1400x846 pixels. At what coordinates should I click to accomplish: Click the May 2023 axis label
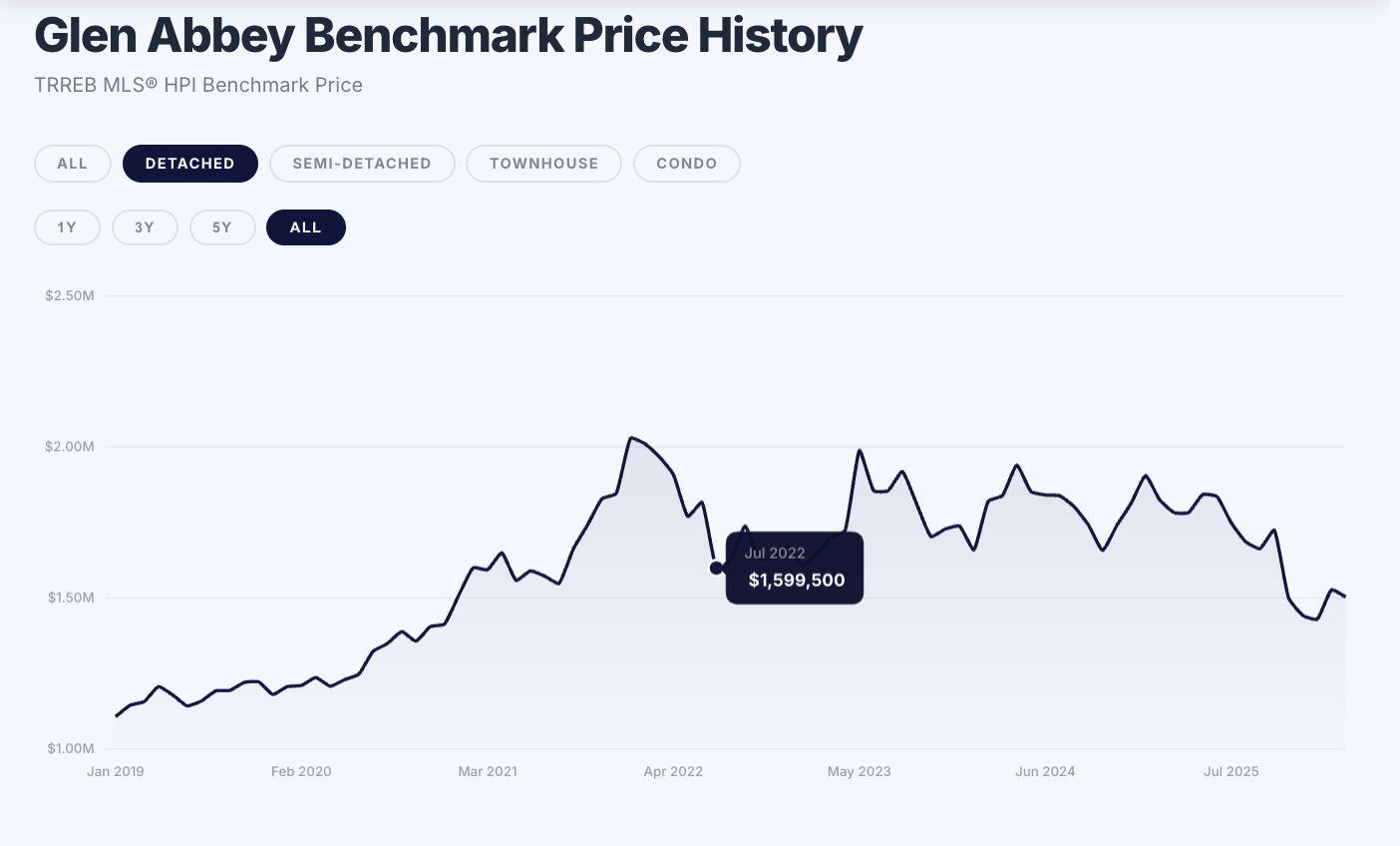(860, 771)
